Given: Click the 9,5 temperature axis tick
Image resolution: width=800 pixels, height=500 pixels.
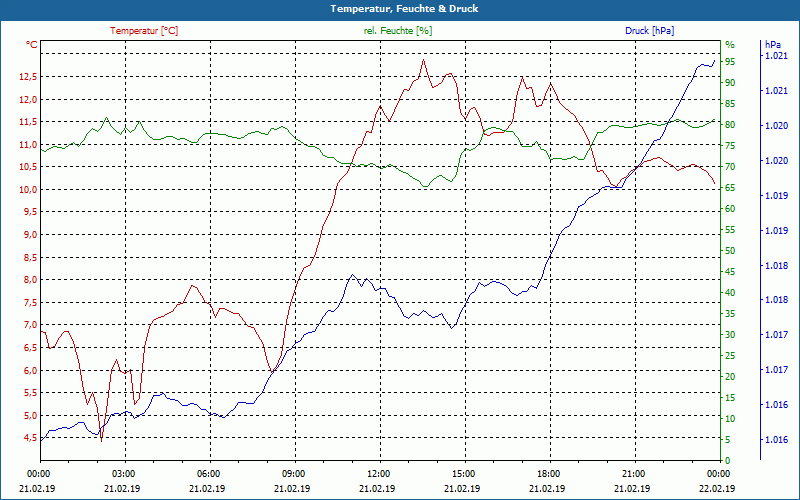Looking at the screenshot, I should pos(30,212).
